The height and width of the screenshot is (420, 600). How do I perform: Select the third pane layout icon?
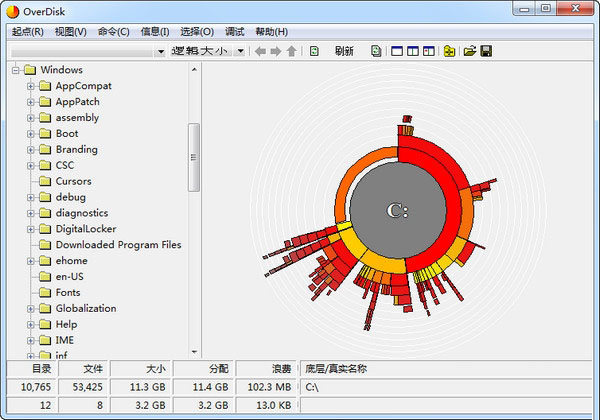tap(429, 51)
